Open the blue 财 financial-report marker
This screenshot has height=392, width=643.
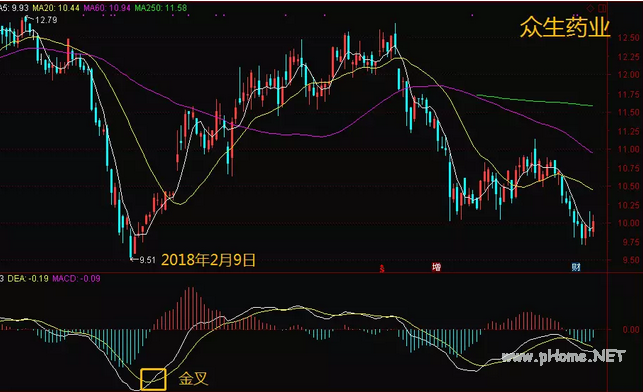(576, 267)
